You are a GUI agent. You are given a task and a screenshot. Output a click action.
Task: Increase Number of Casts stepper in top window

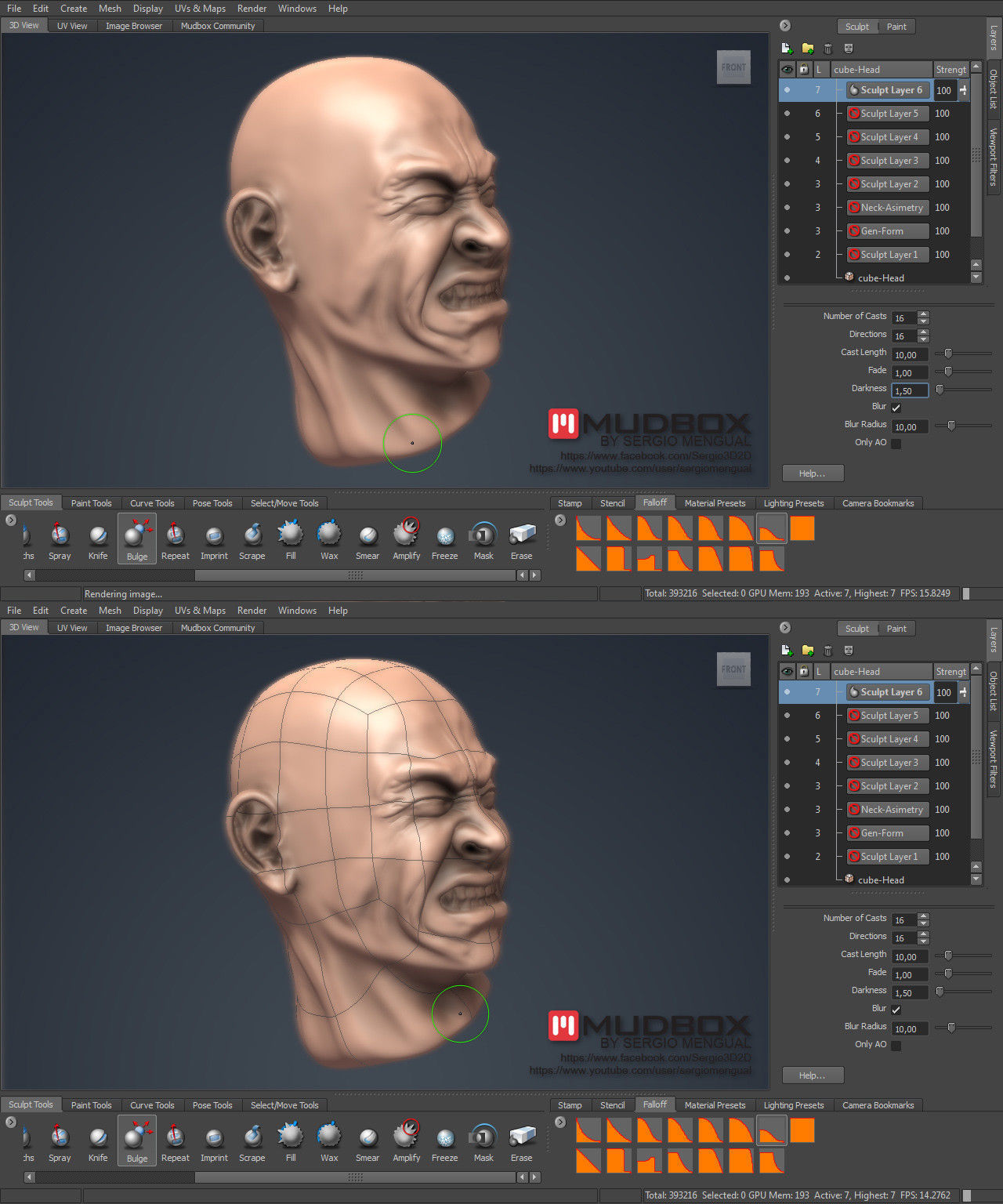coord(923,314)
